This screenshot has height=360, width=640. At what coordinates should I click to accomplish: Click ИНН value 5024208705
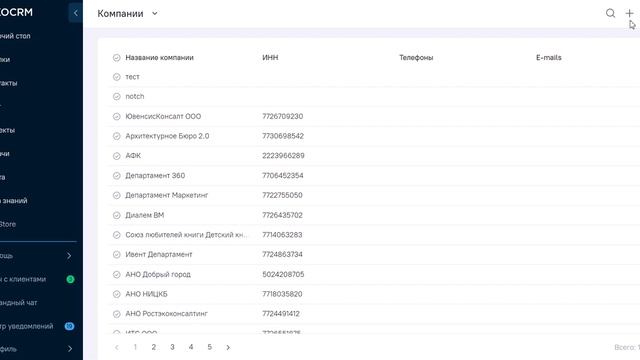(x=283, y=274)
